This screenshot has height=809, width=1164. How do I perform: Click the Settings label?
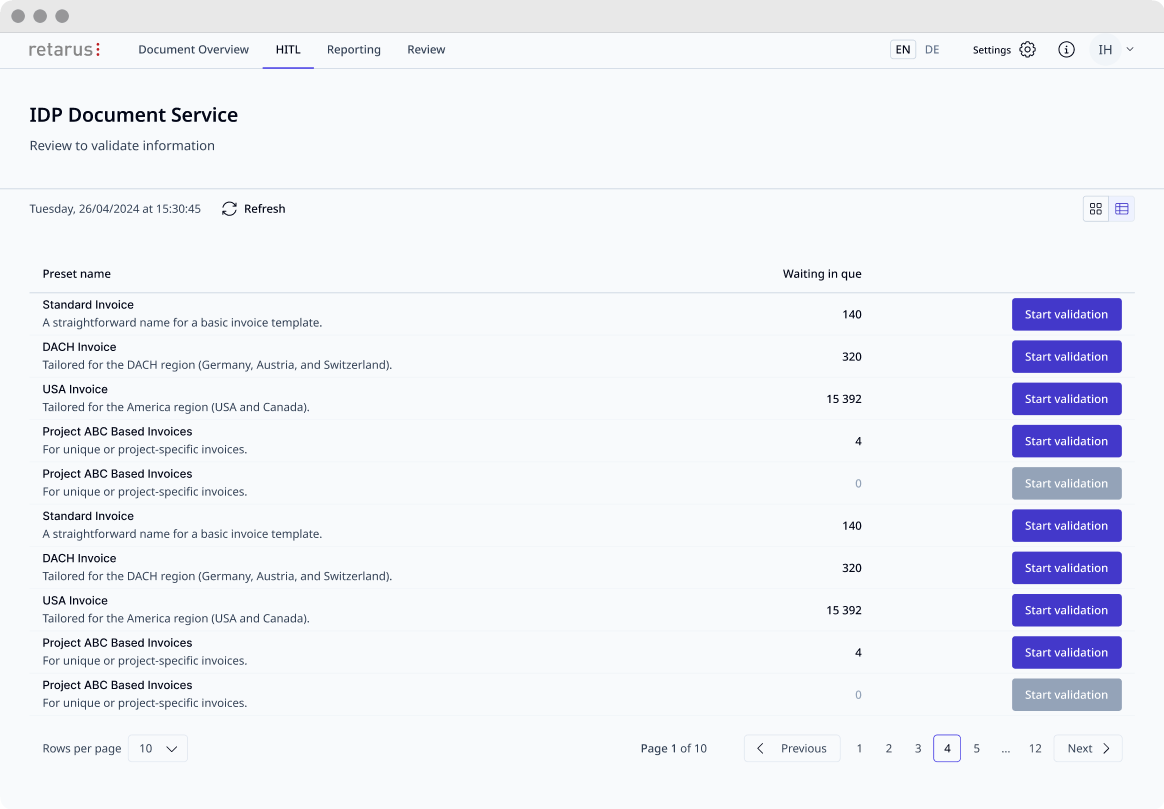992,50
